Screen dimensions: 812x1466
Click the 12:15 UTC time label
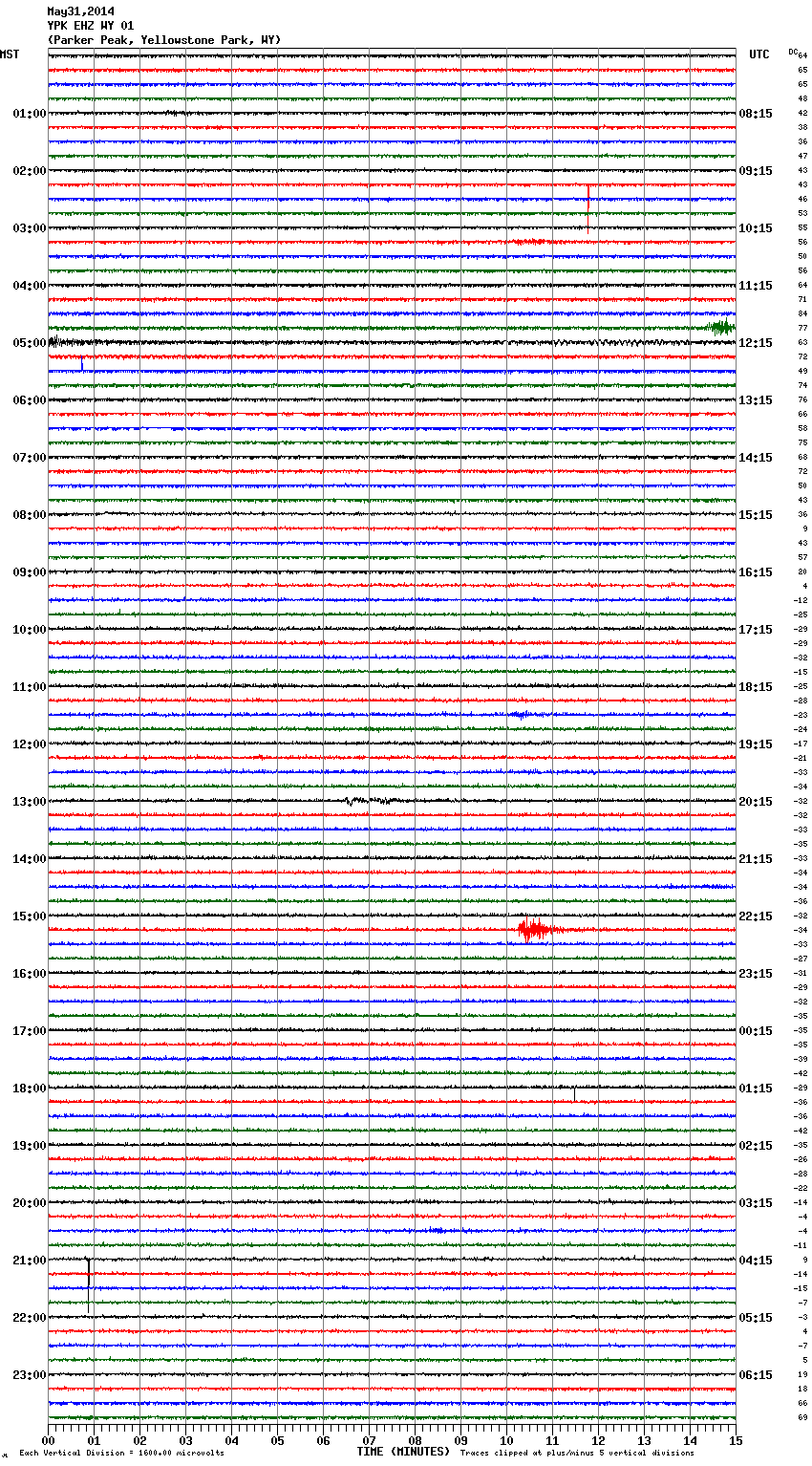(756, 343)
